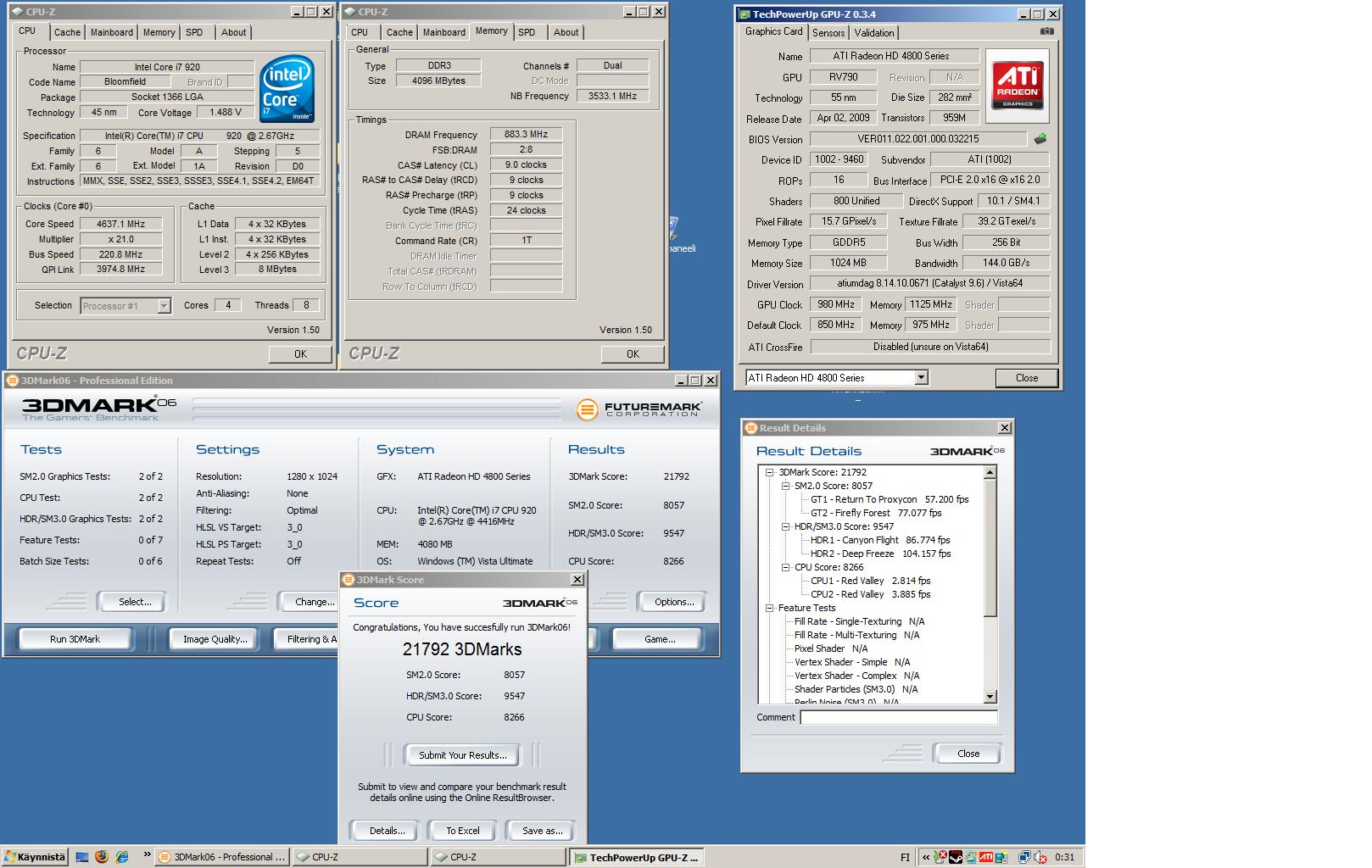This screenshot has width=1372, height=868.
Task: Switch to the Graphics Card tab in GPU-Z
Action: coord(773,31)
